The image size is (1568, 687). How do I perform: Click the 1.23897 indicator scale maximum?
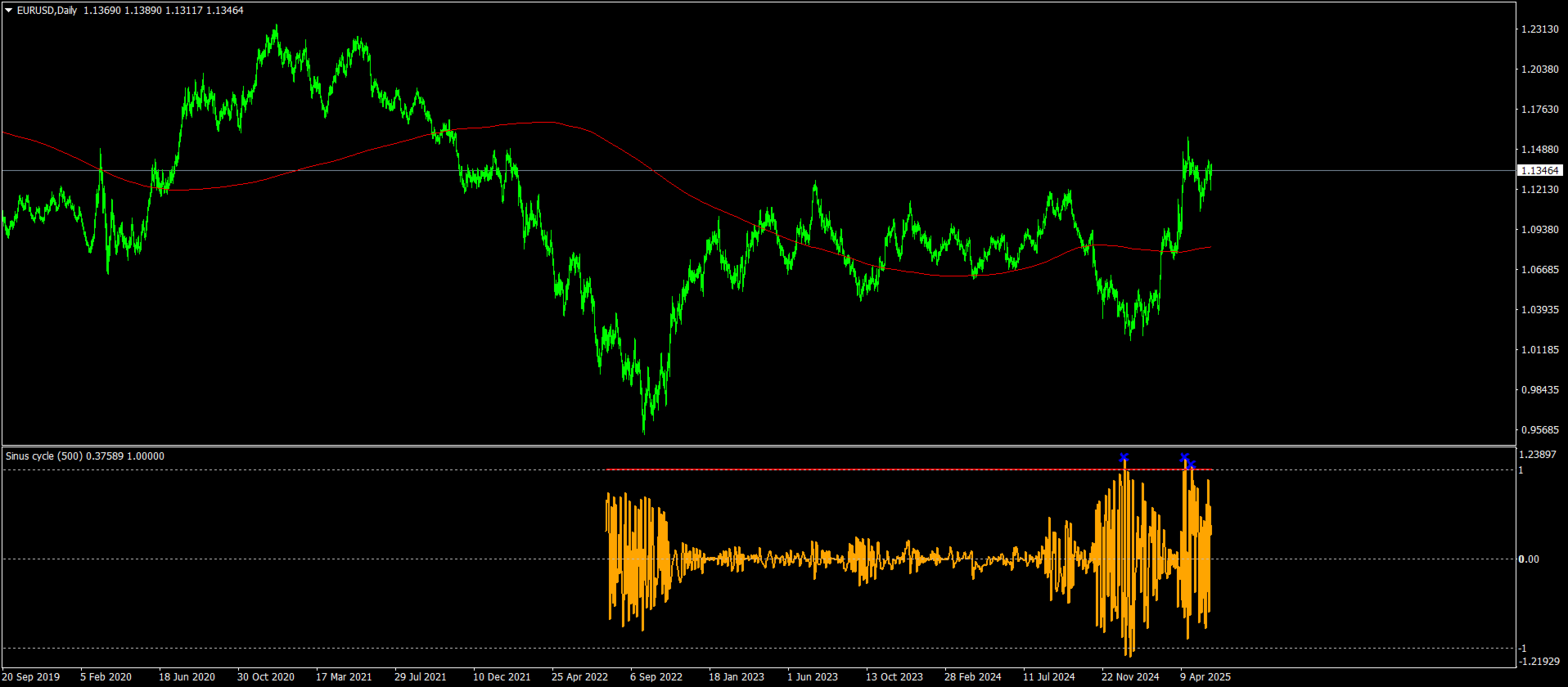(1537, 455)
